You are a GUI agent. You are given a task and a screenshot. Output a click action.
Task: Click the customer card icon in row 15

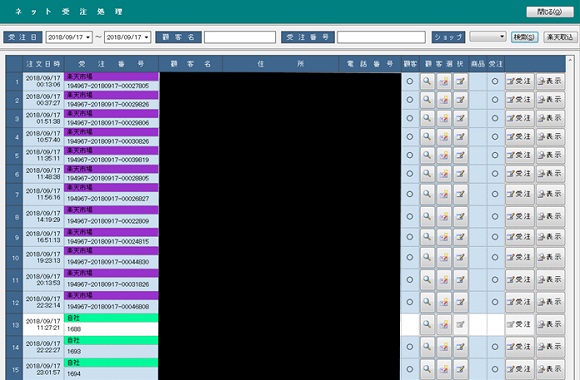tap(444, 369)
